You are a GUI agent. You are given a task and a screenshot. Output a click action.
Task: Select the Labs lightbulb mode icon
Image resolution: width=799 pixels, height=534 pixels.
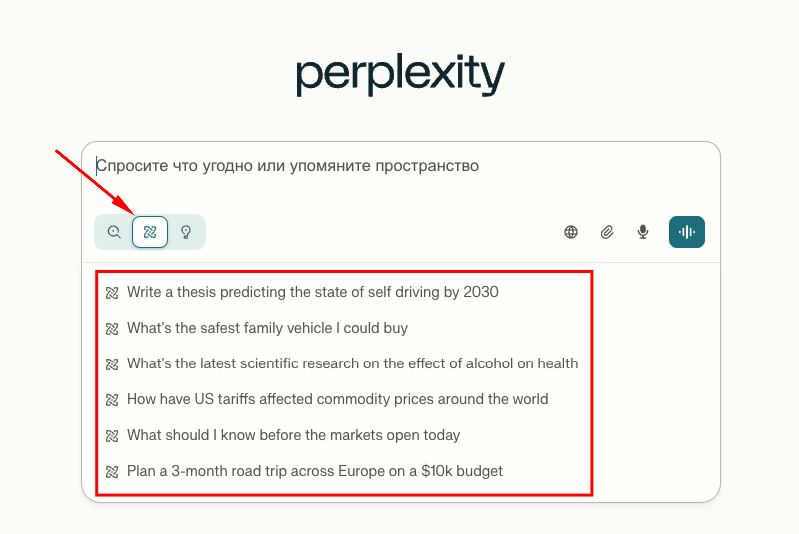point(185,232)
